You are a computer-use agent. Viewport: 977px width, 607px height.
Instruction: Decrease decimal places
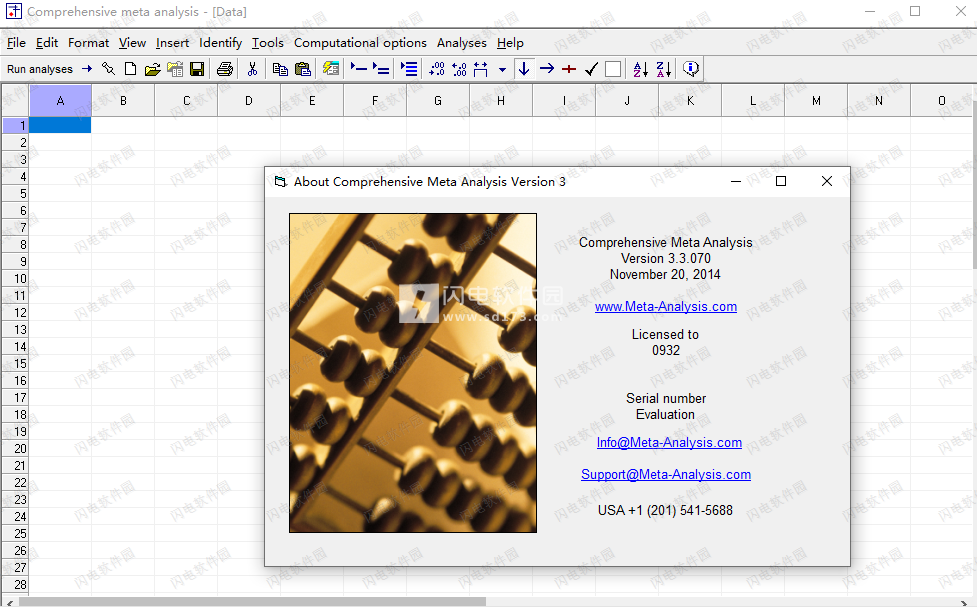click(x=459, y=69)
